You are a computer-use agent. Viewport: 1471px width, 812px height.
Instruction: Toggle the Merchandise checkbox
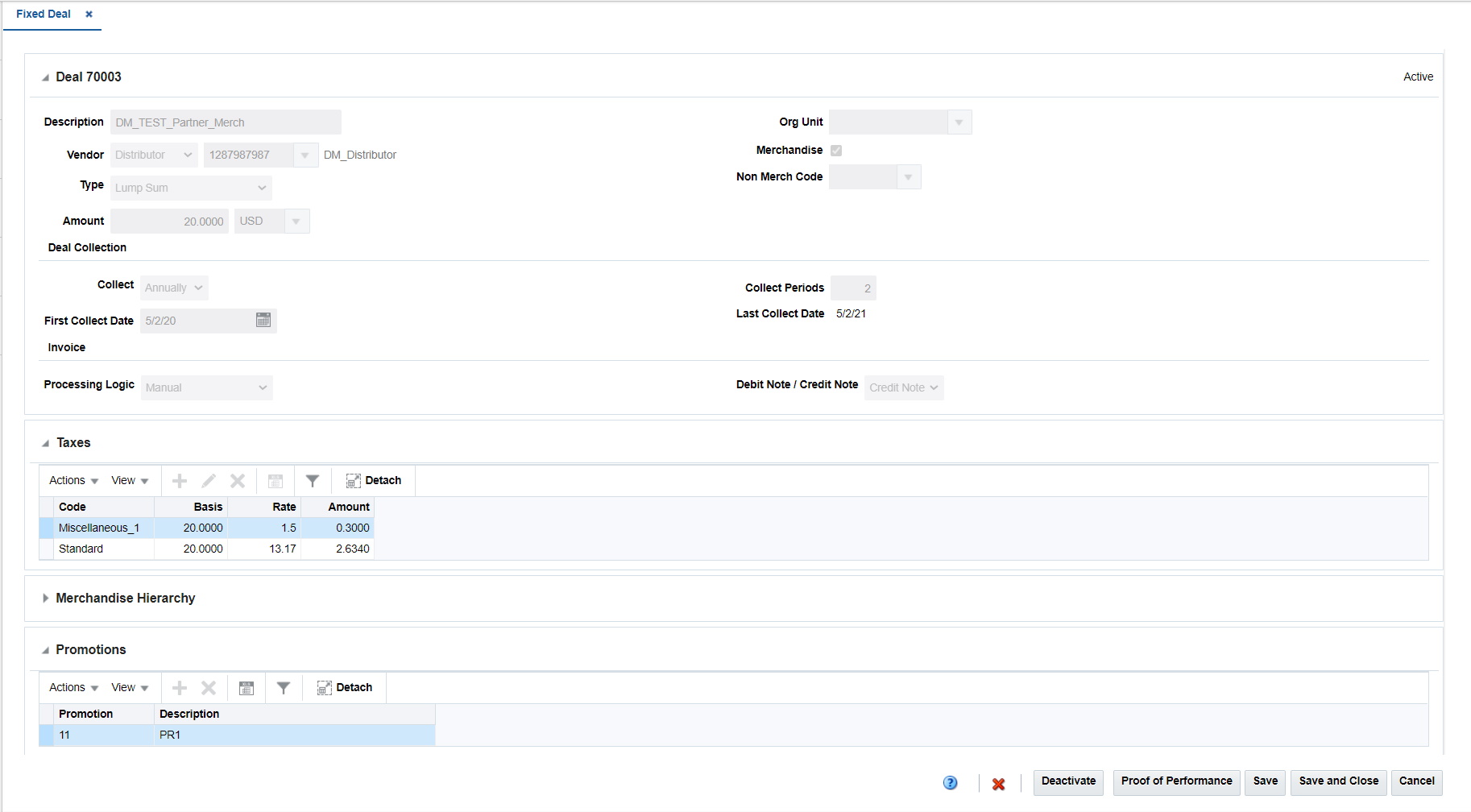(836, 150)
